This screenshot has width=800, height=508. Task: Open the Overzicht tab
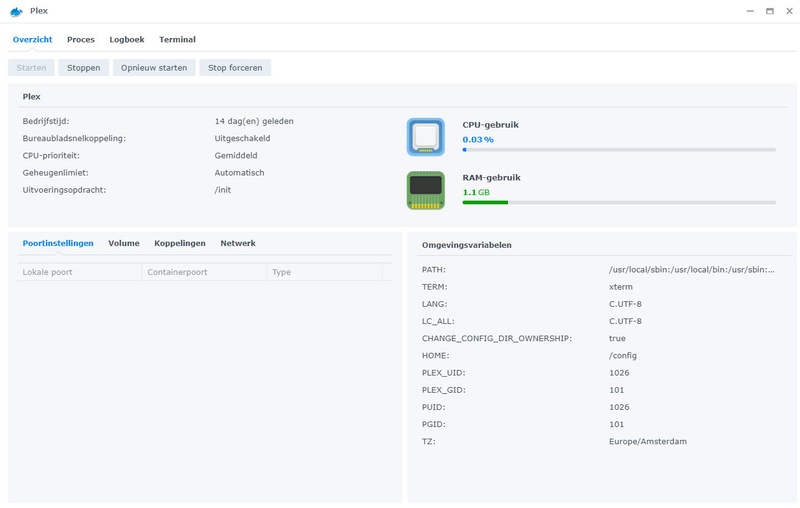33,39
